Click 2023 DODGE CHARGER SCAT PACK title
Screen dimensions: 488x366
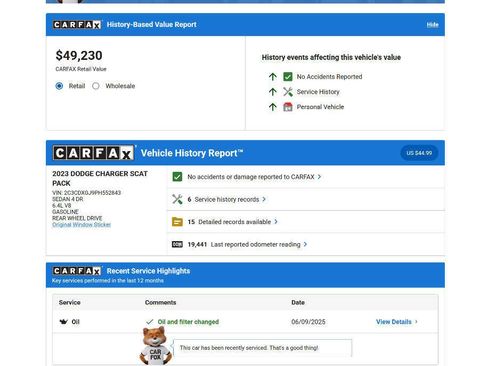coord(100,178)
